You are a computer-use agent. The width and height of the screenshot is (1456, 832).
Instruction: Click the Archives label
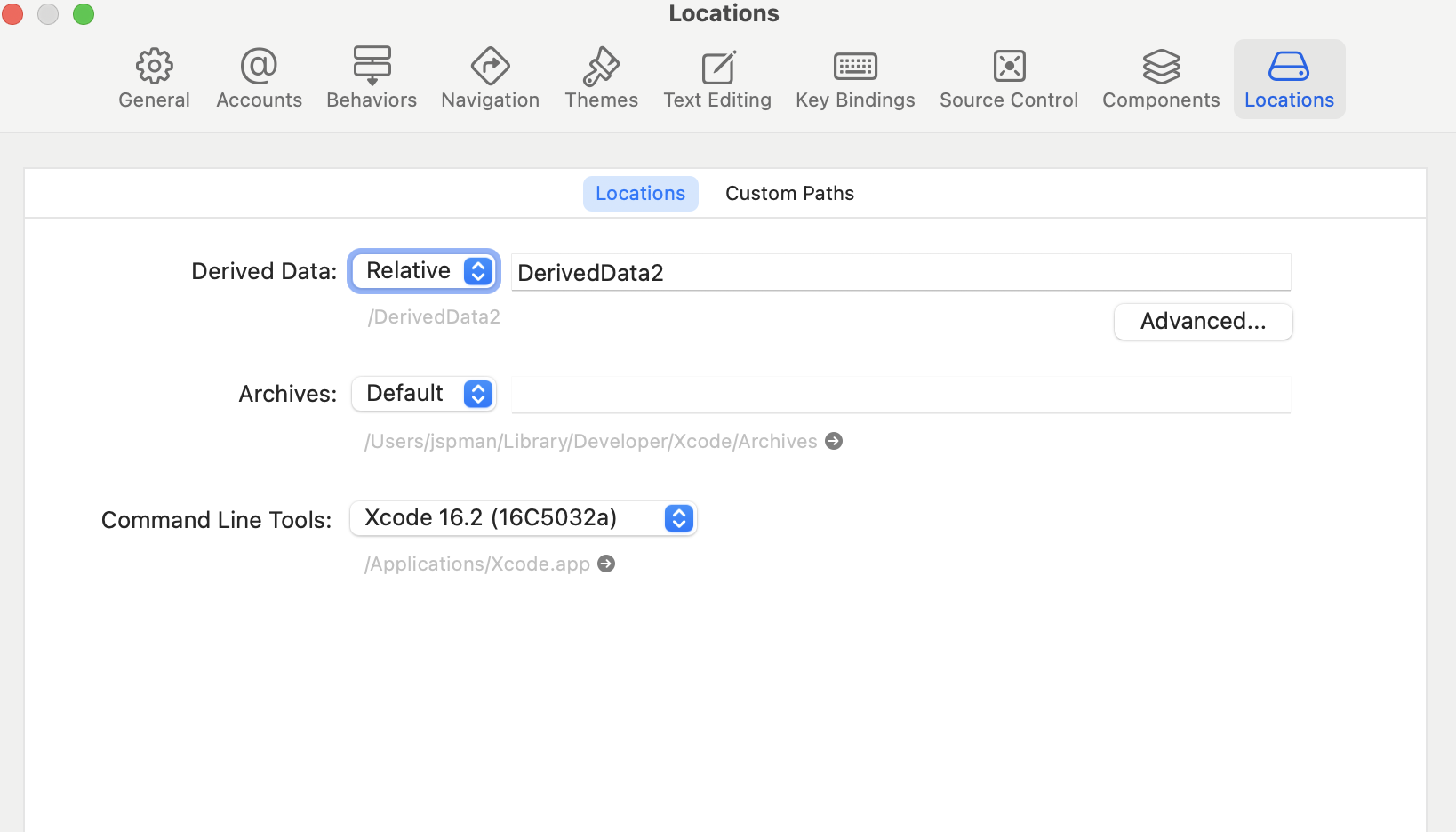pyautogui.click(x=288, y=394)
